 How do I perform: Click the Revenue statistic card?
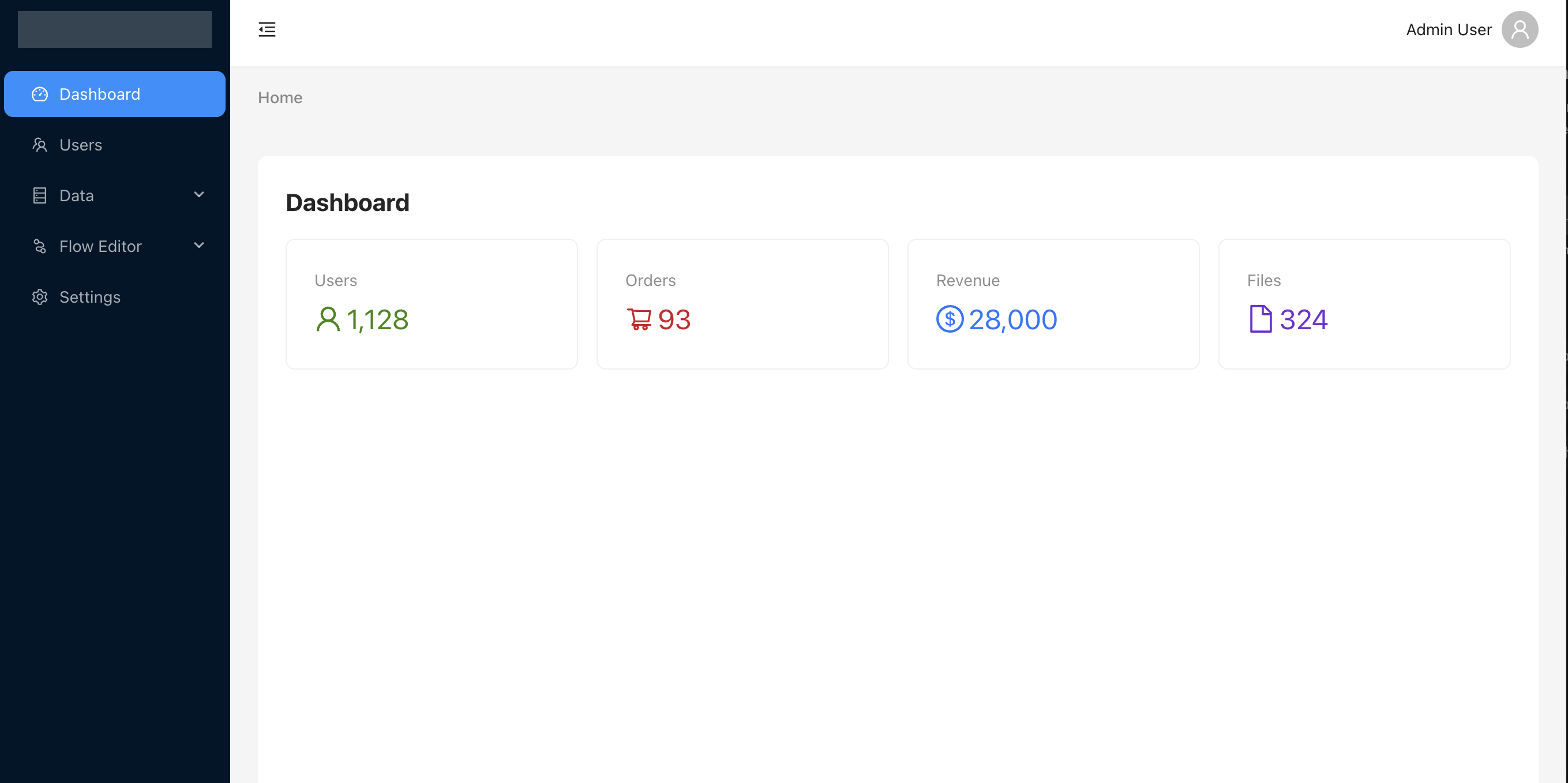[1053, 304]
